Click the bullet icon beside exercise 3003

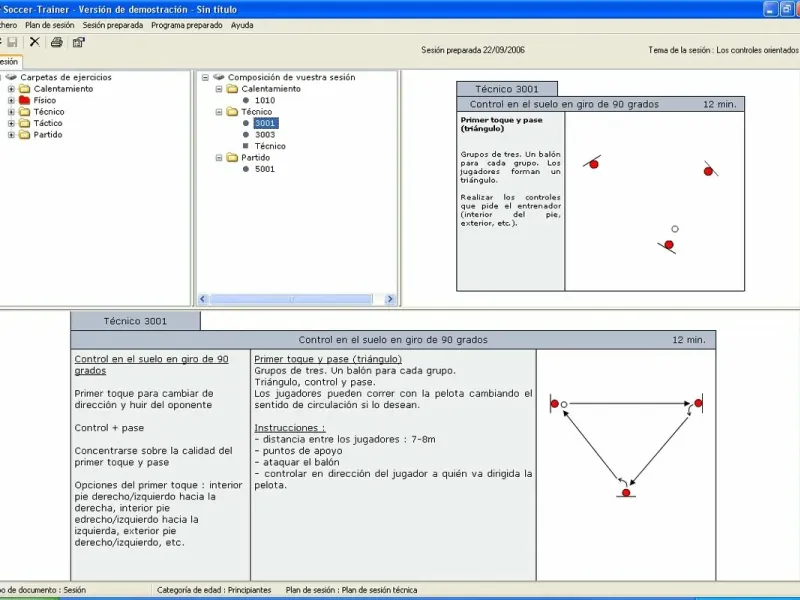point(246,135)
